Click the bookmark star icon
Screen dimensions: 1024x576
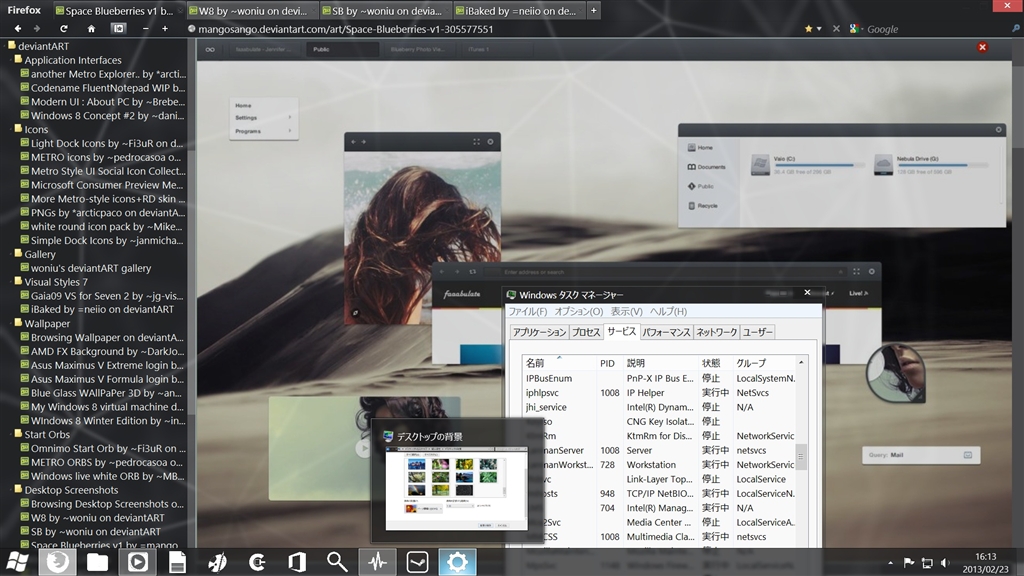808,29
